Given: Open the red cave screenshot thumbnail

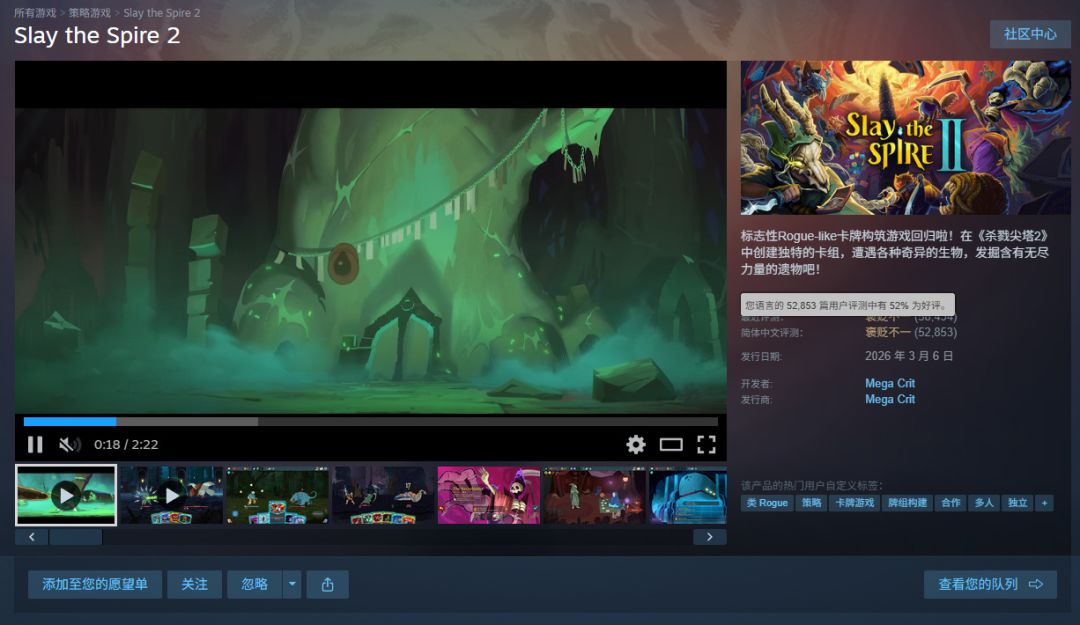Looking at the screenshot, I should [594, 495].
